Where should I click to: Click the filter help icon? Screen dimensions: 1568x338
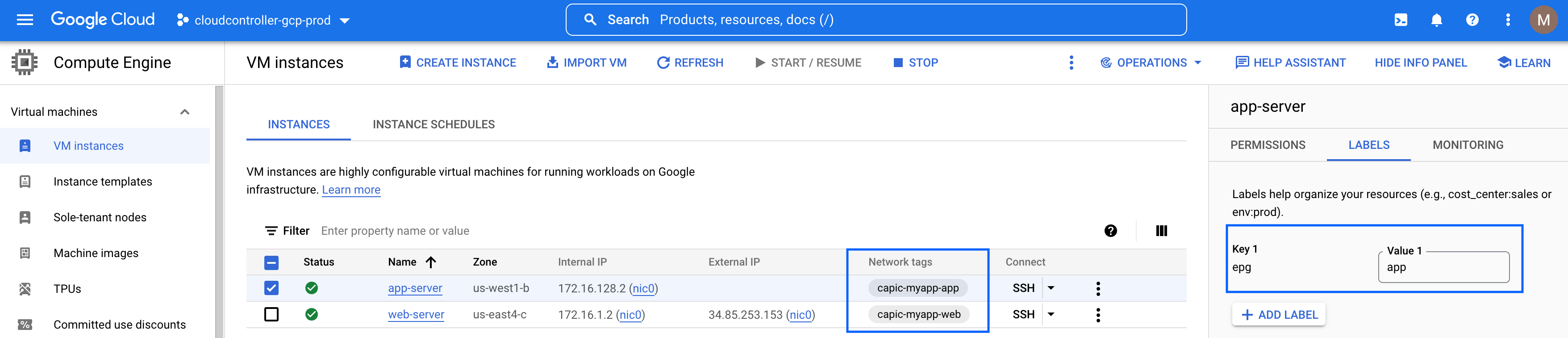[1110, 231]
